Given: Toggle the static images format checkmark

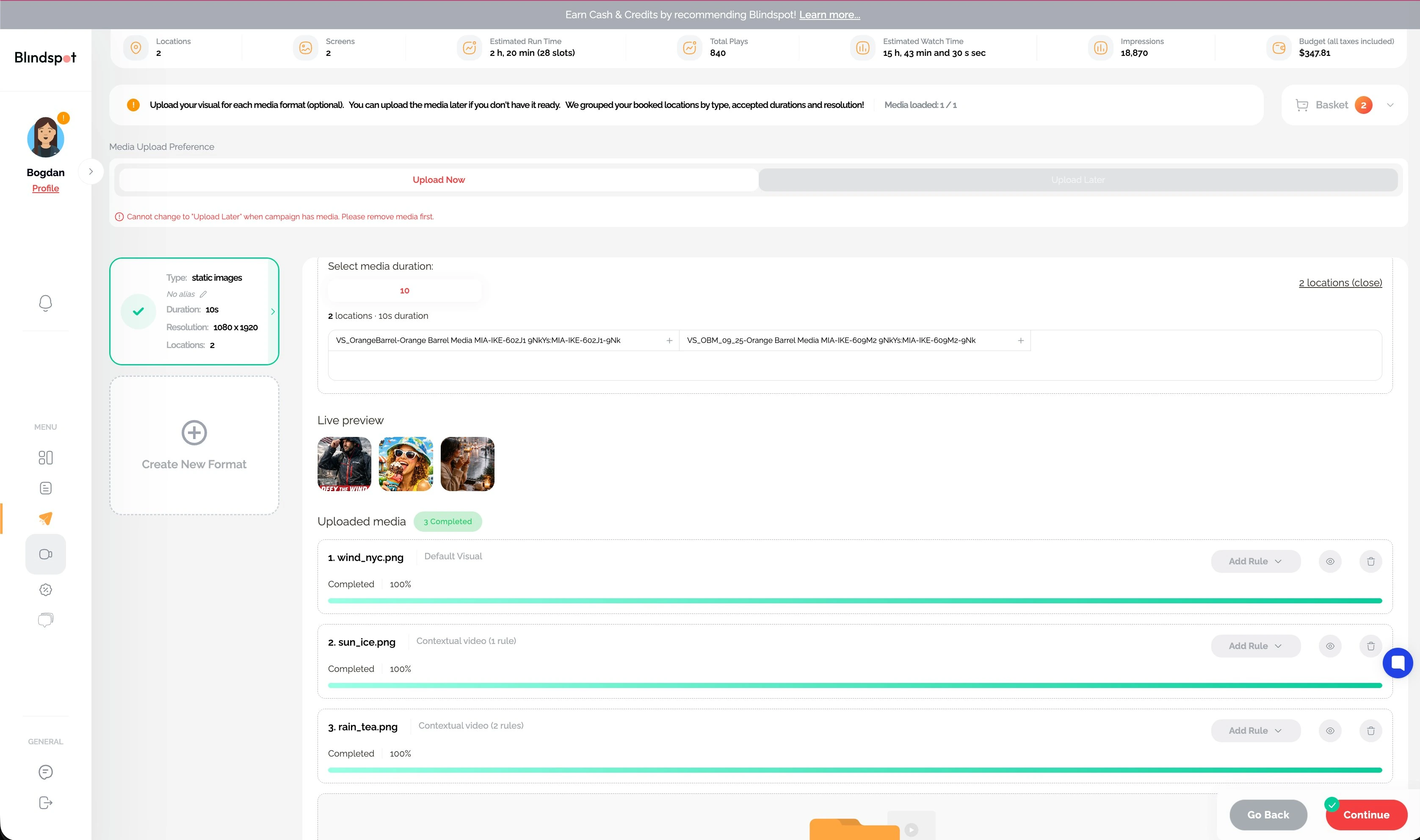Looking at the screenshot, I should click(x=138, y=311).
